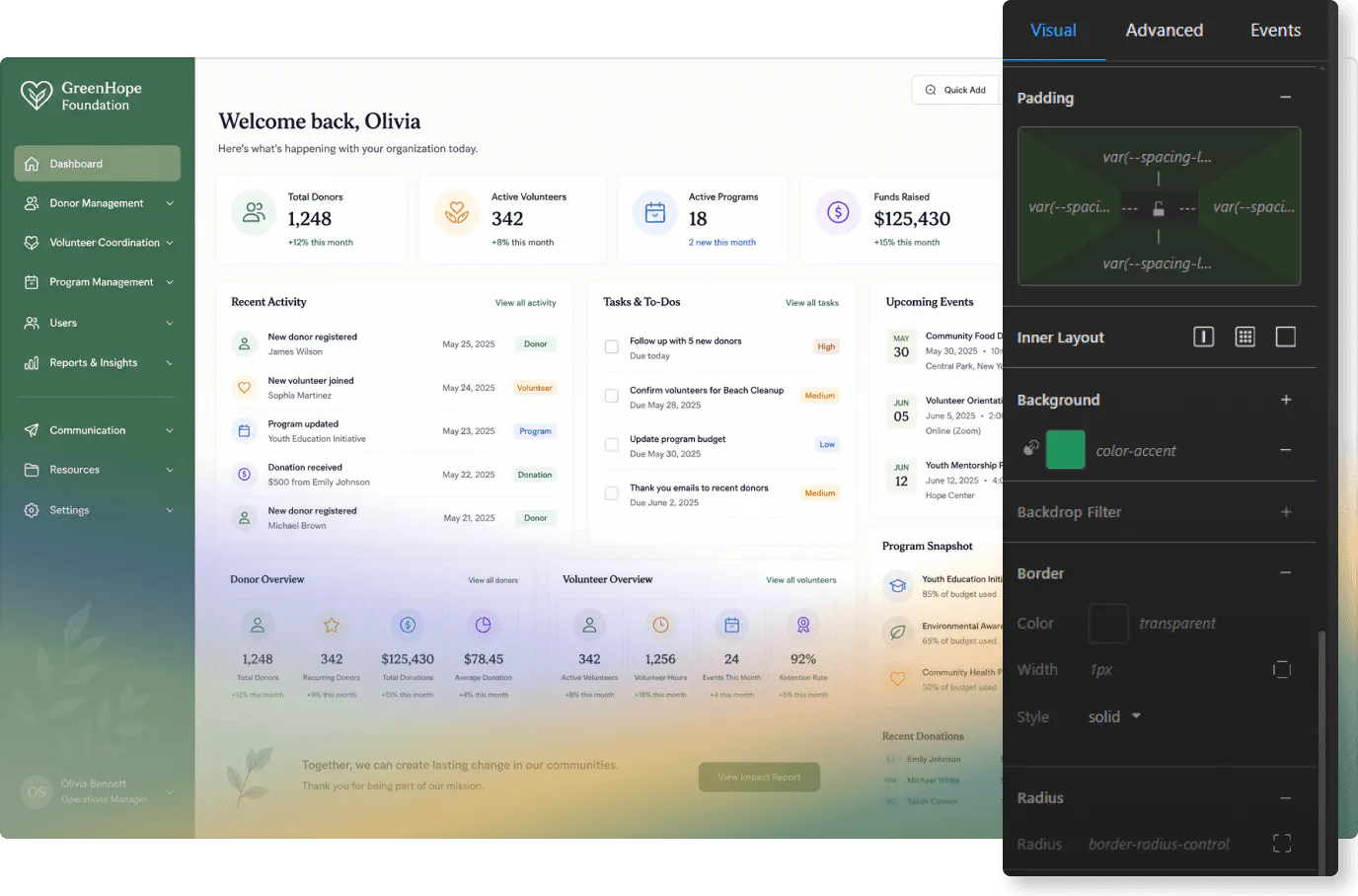Open View all activity link

tap(525, 303)
